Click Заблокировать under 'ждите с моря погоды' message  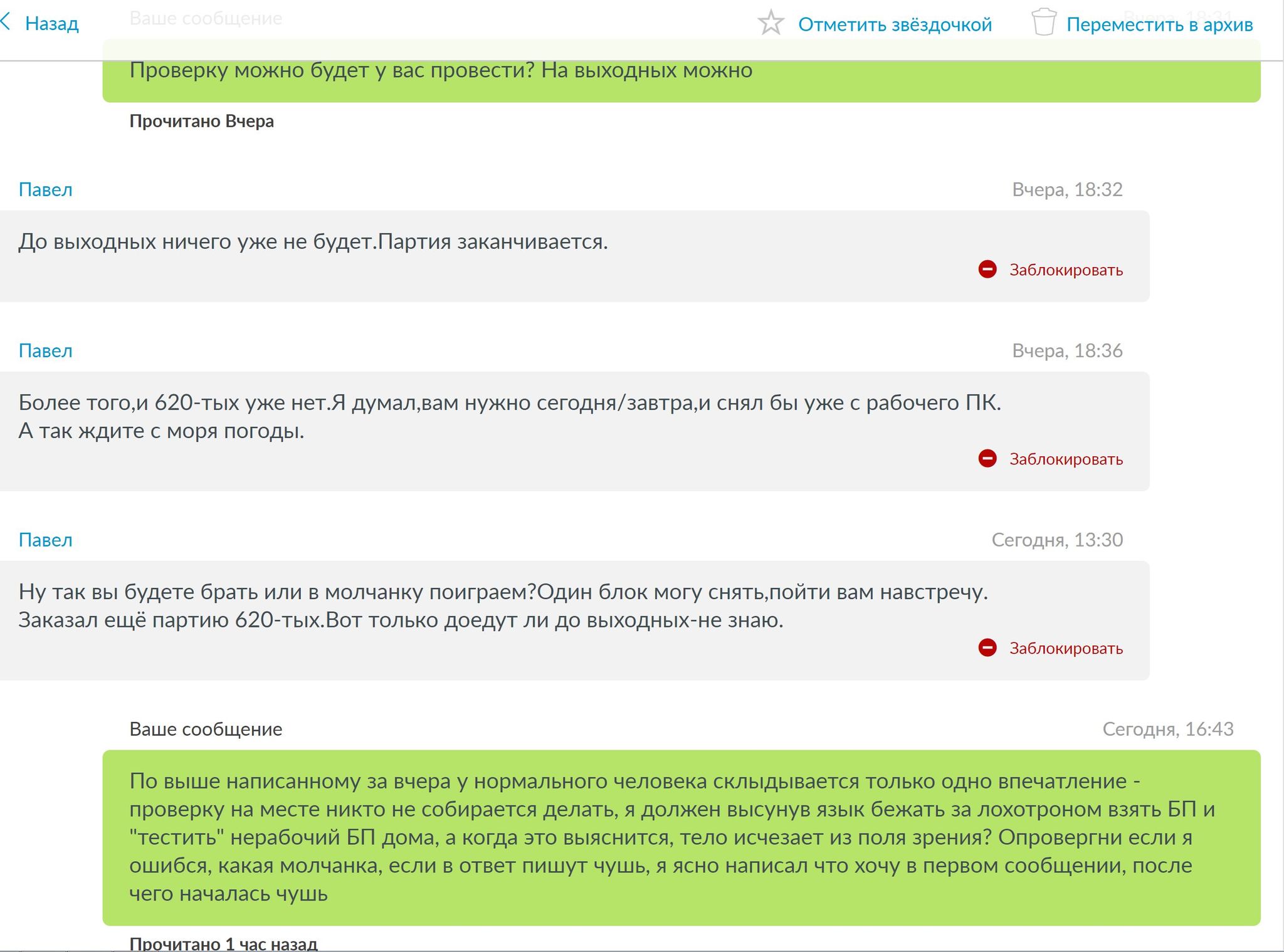(1066, 459)
